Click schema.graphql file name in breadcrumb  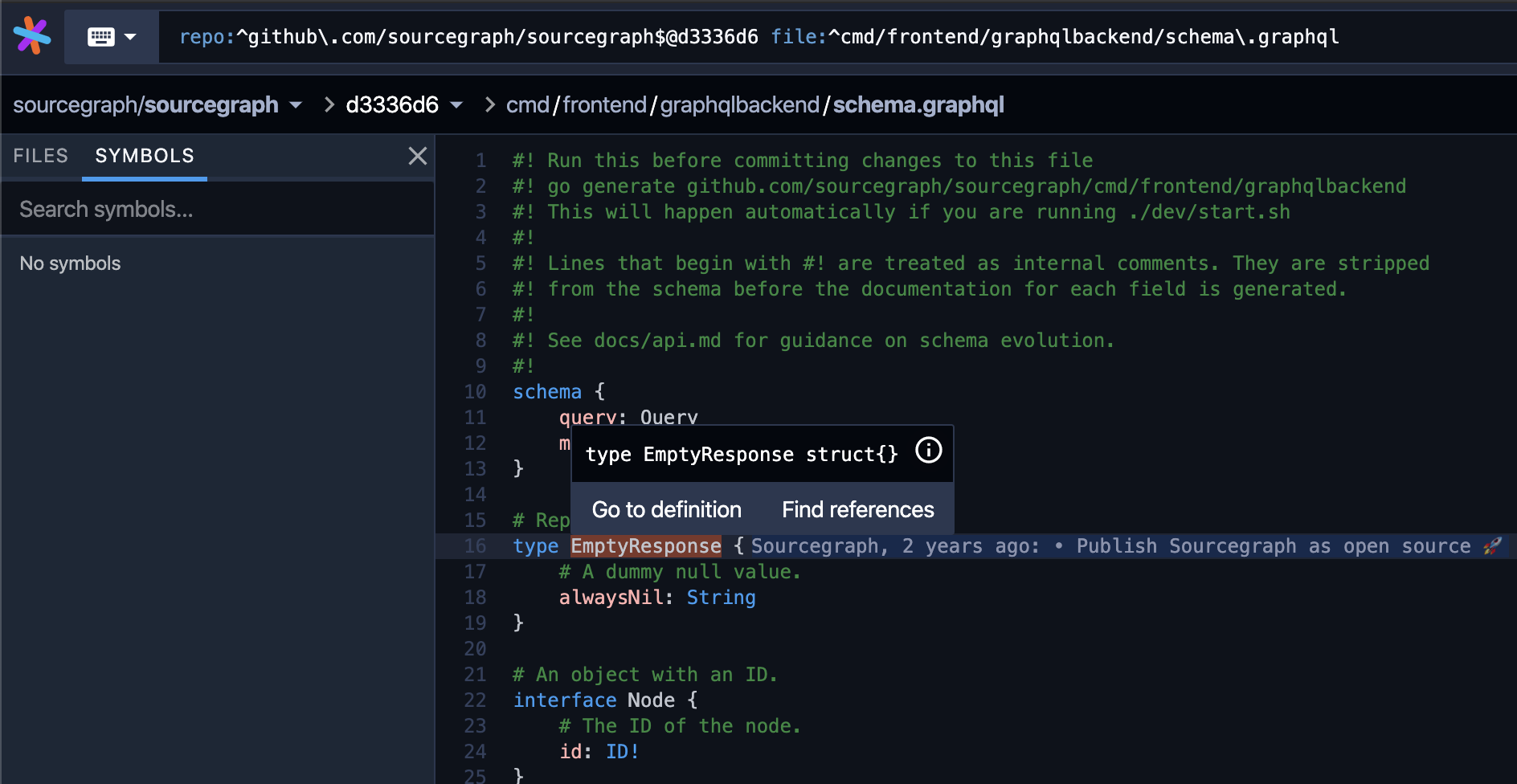[918, 105]
